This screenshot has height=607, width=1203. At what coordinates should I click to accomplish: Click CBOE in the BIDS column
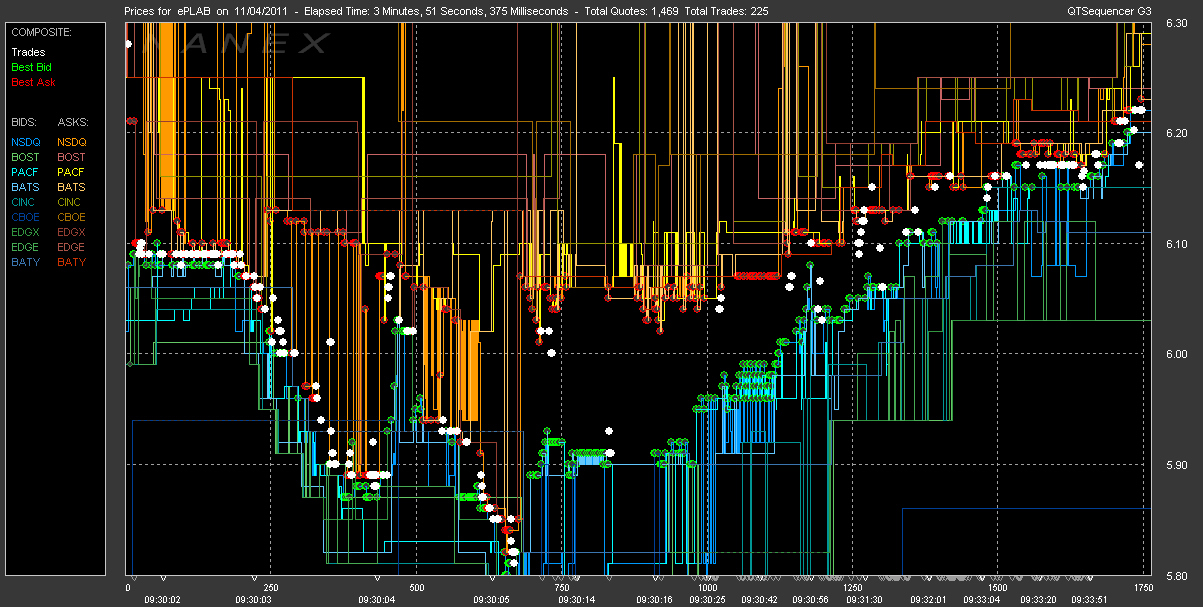26,218
